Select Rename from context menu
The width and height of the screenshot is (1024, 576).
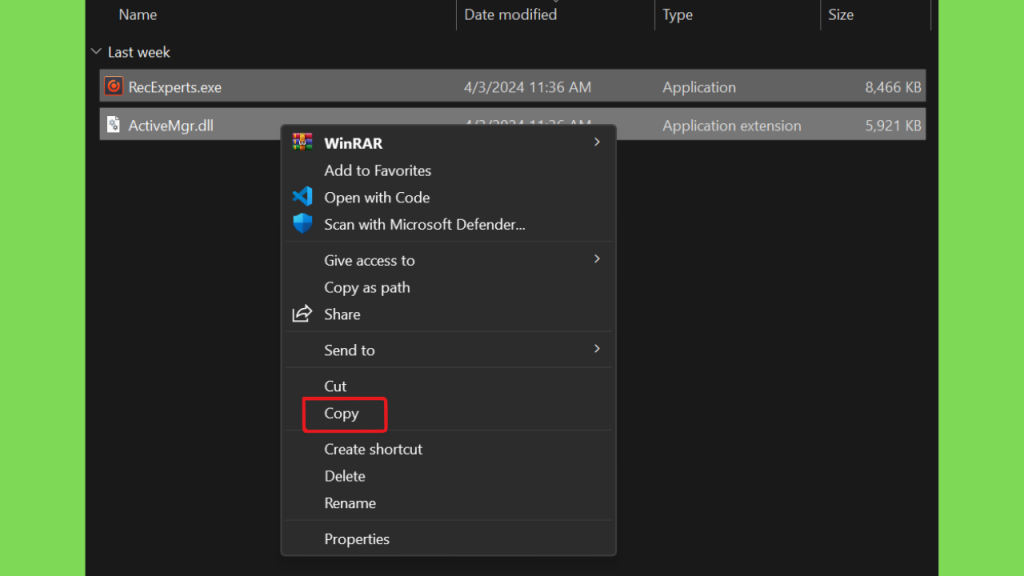click(x=448, y=503)
